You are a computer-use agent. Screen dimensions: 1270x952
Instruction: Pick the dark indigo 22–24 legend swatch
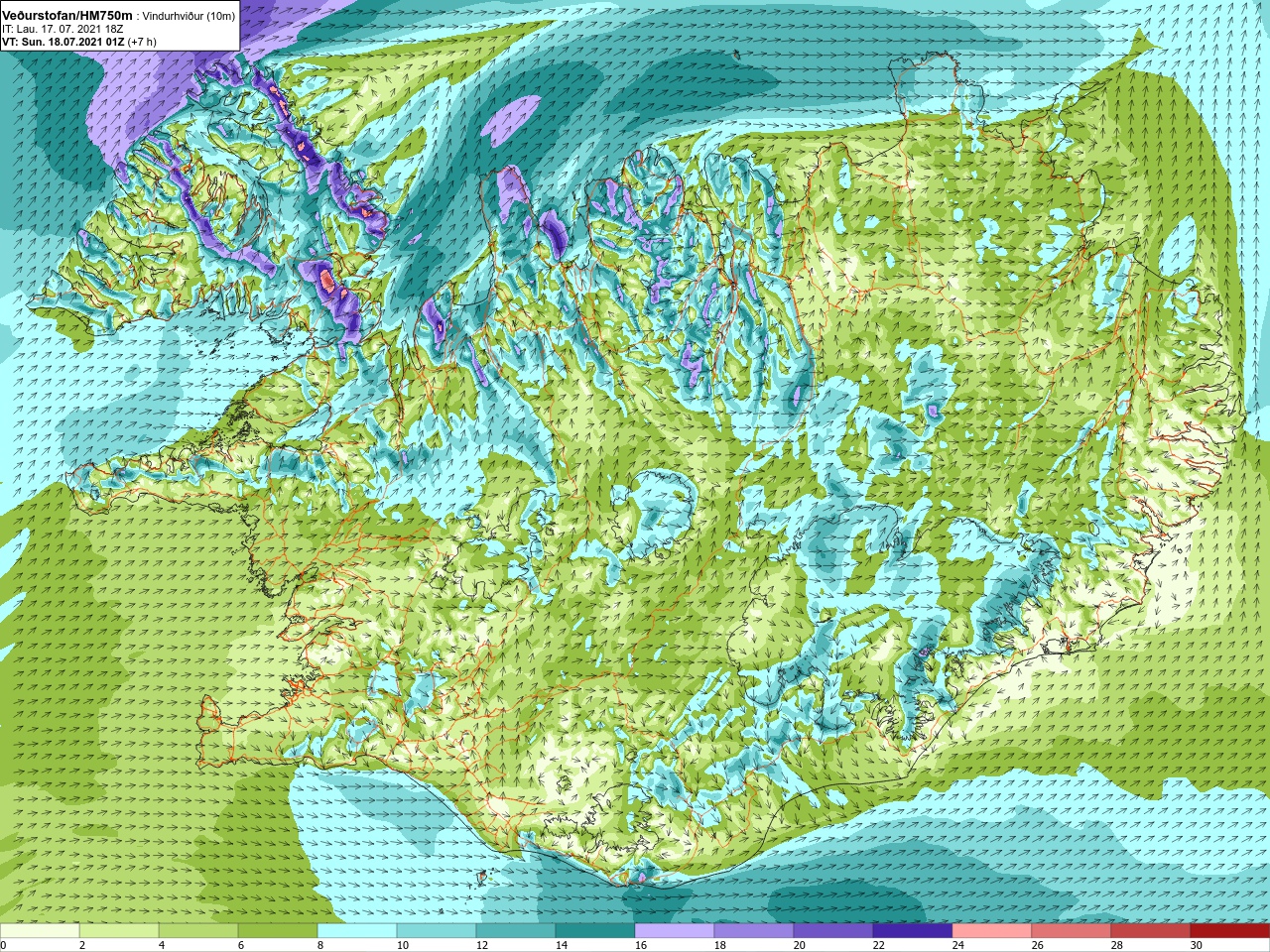point(913,930)
